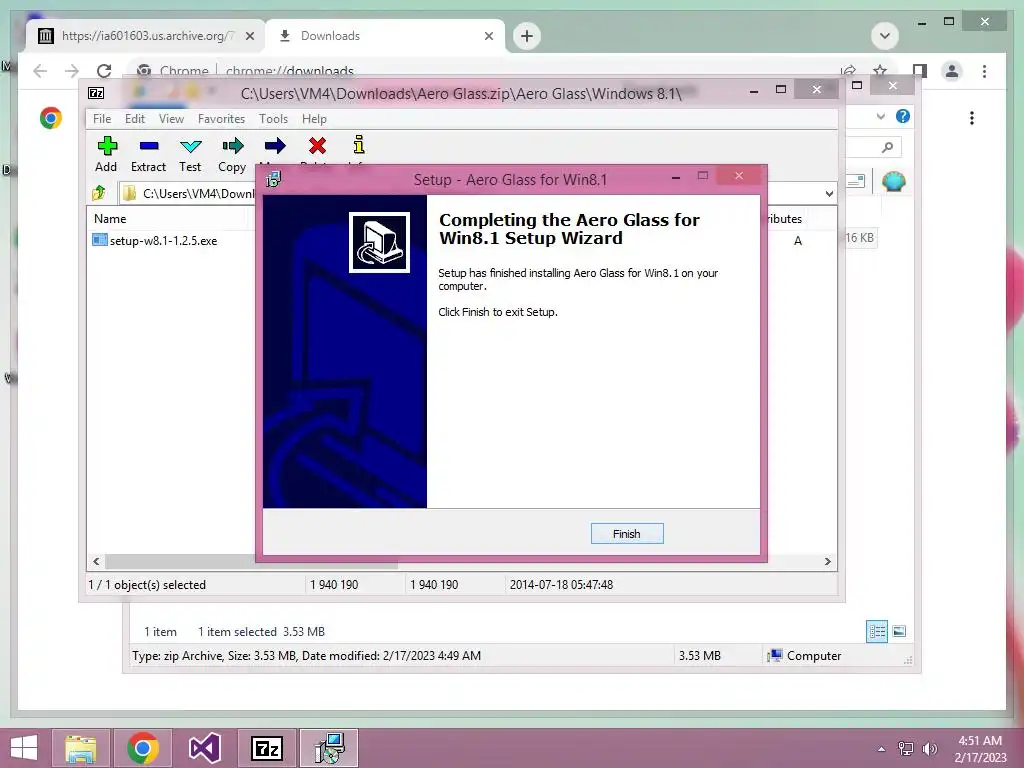Image resolution: width=1024 pixels, height=768 pixels.
Task: Click the network tray icon
Action: 905,749
